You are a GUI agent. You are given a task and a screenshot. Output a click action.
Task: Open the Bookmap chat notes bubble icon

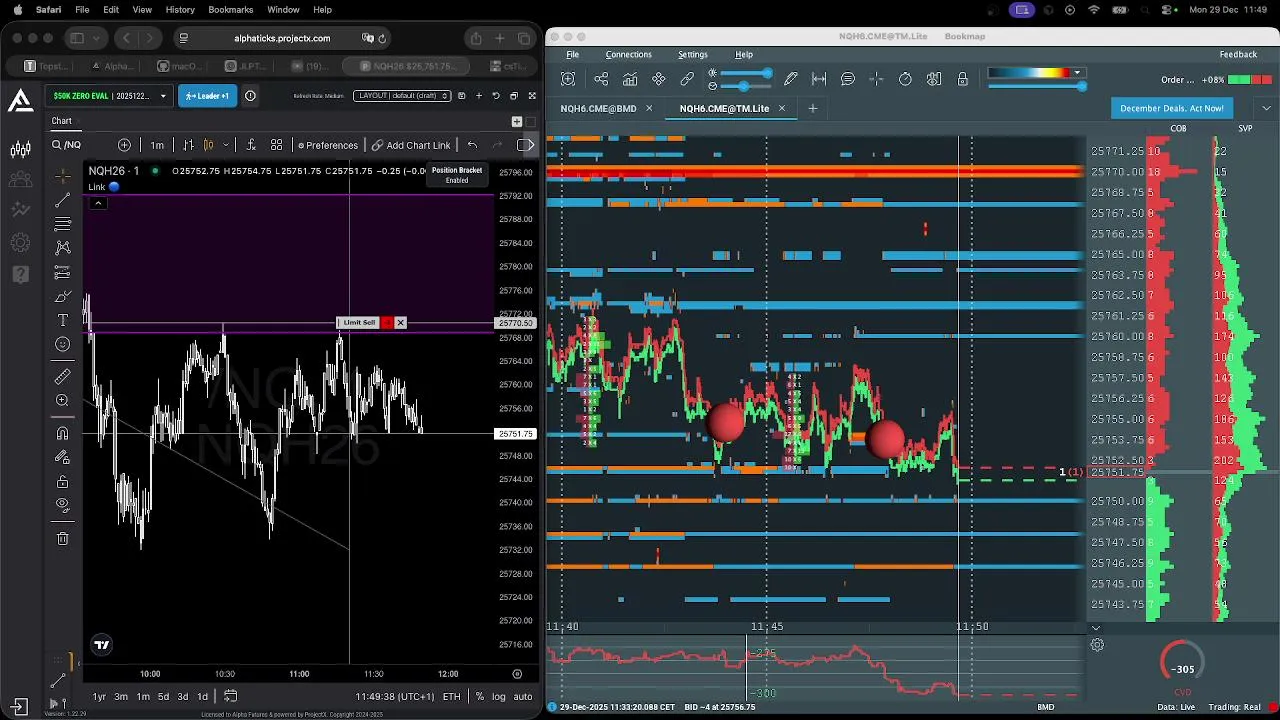click(848, 79)
